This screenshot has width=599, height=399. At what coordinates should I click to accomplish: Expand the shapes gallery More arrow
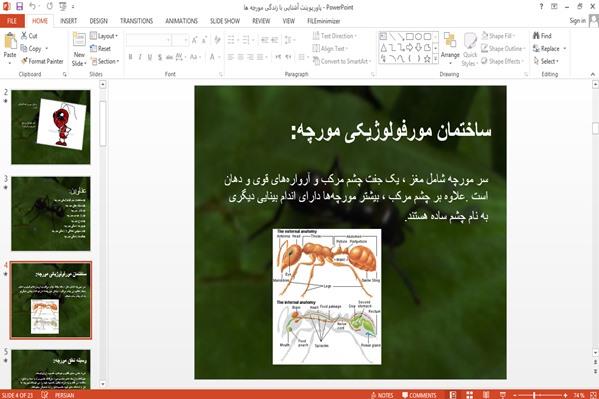pyautogui.click(x=435, y=59)
